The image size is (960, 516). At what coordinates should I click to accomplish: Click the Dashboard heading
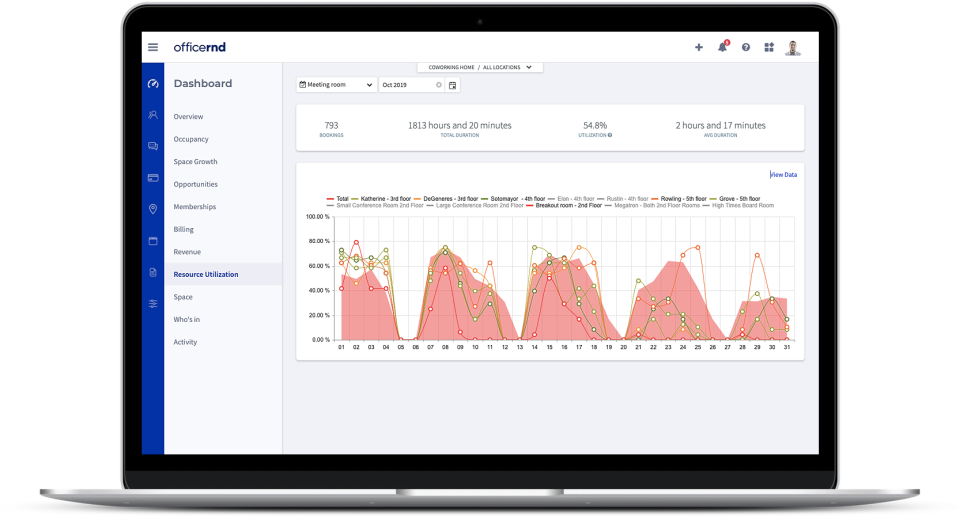pos(203,84)
